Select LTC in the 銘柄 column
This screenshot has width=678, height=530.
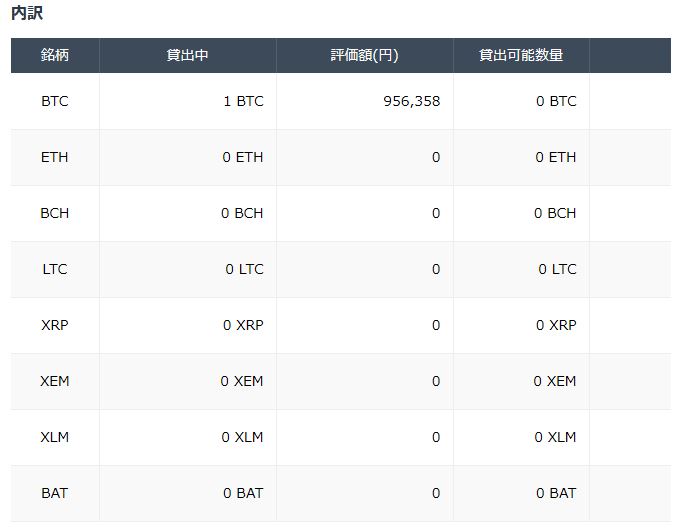tap(55, 269)
